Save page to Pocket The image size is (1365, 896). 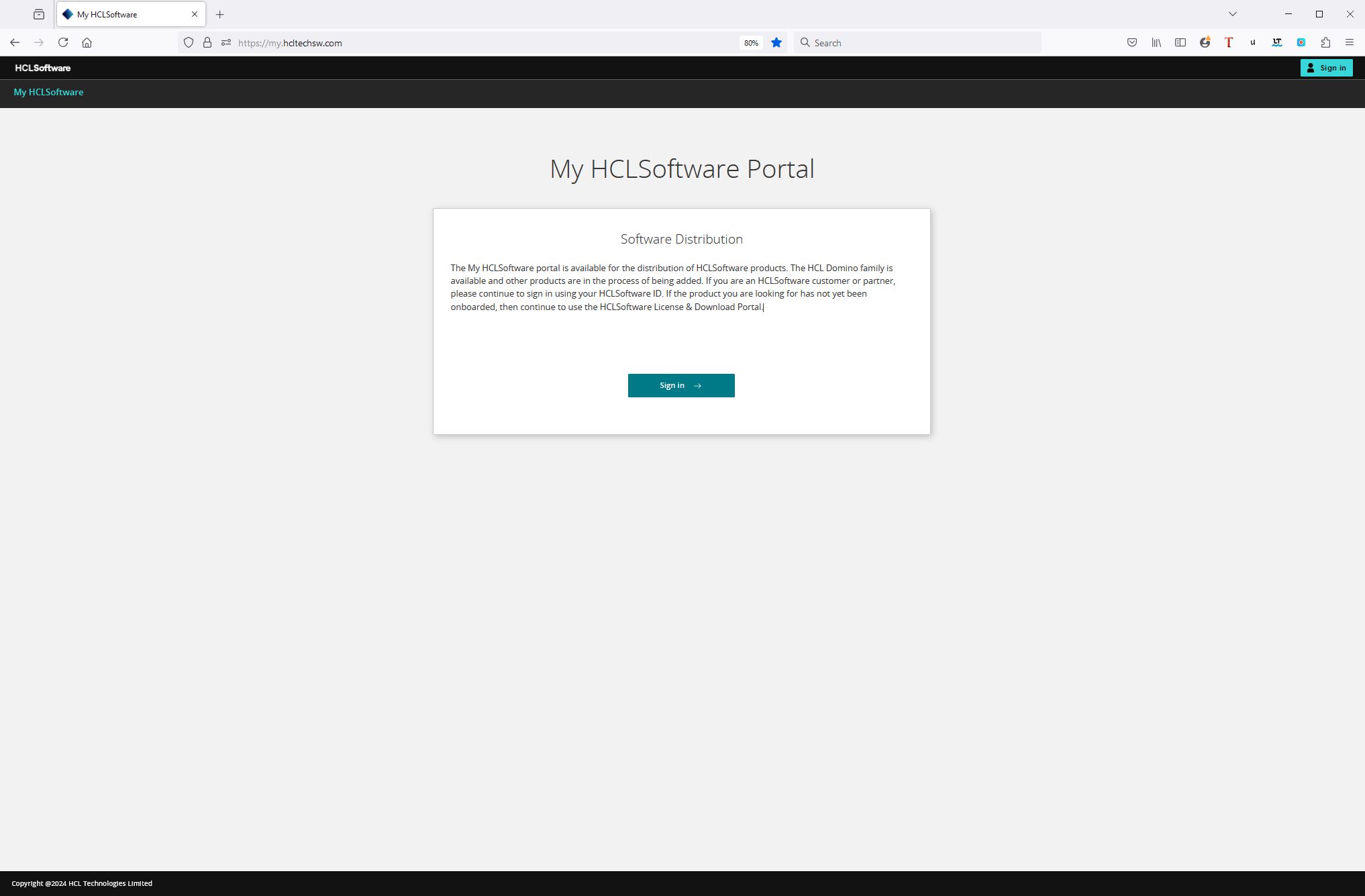pyautogui.click(x=1132, y=42)
